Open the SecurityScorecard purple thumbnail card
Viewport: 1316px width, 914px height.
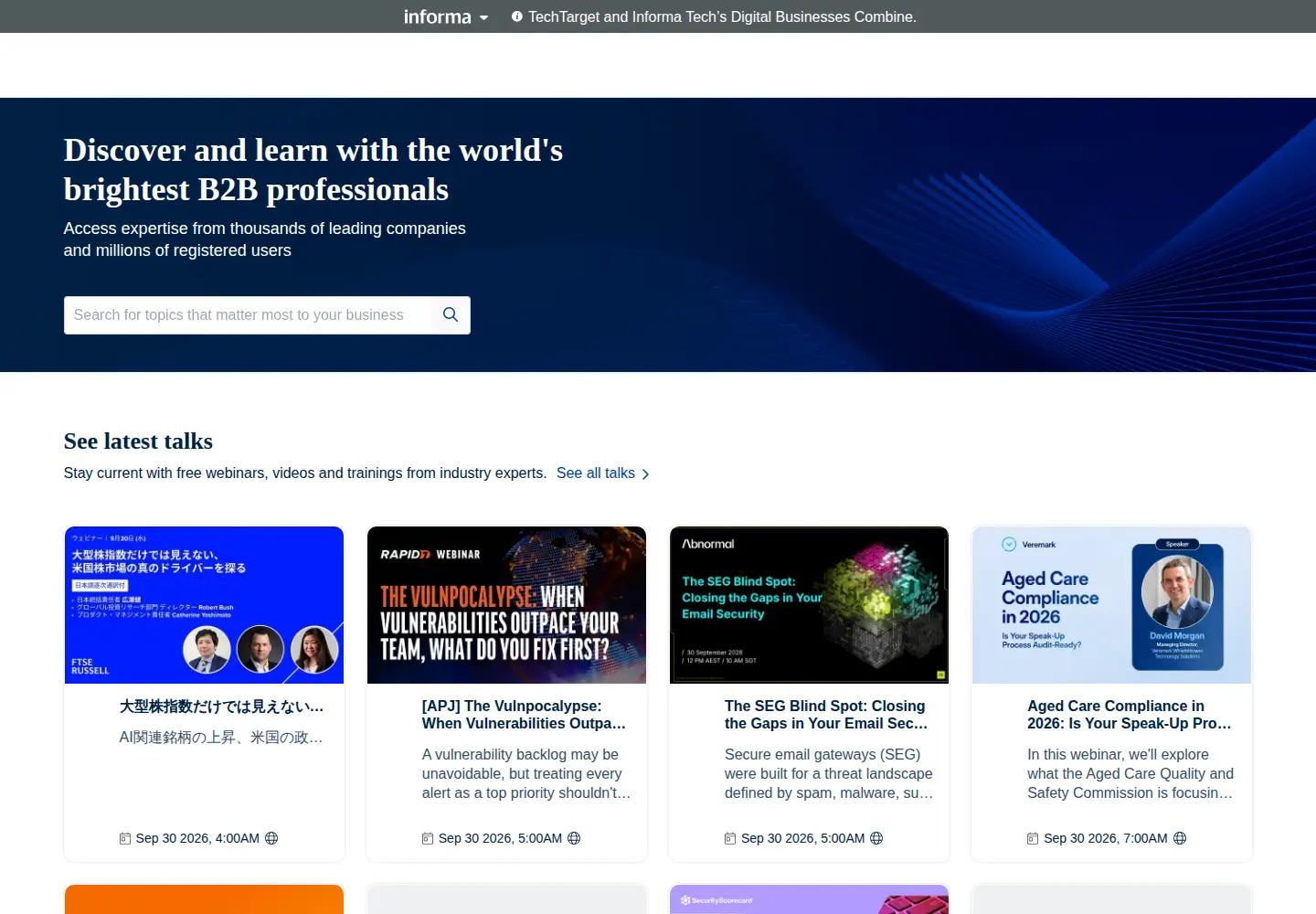click(809, 899)
